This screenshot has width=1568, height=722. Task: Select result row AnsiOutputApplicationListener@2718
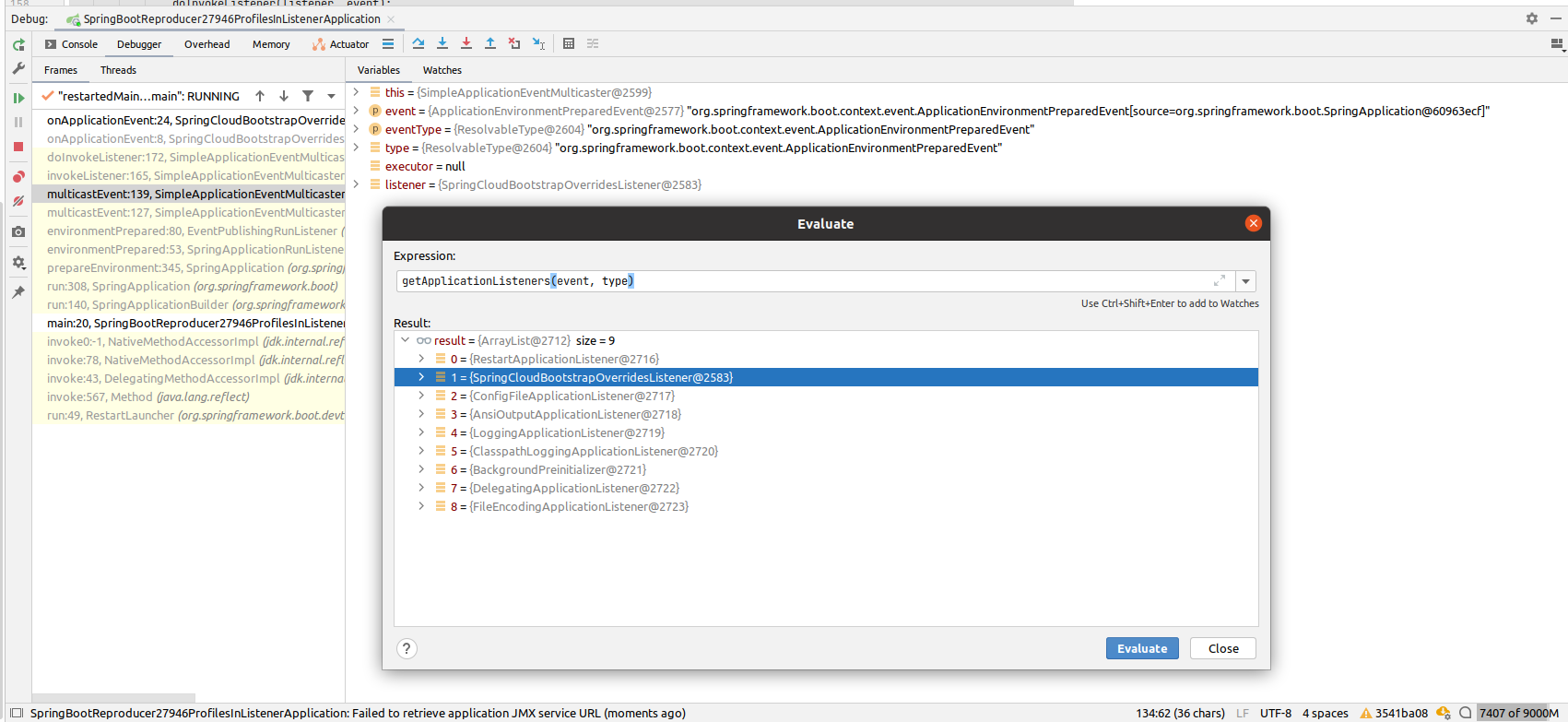click(826, 414)
